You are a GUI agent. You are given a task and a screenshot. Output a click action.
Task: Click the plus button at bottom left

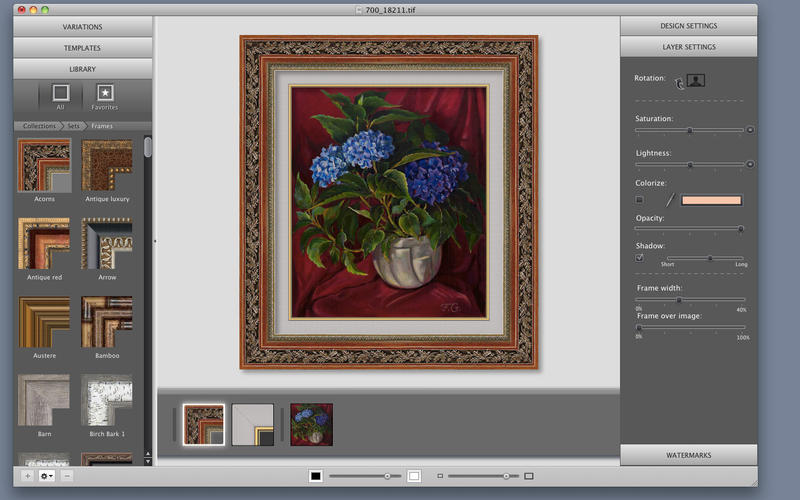27,476
